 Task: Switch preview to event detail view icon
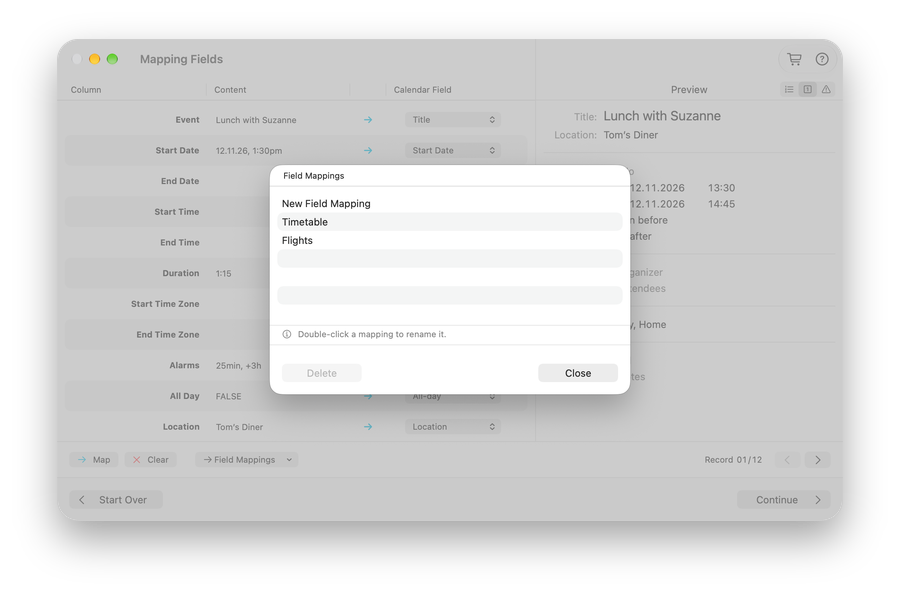coord(808,89)
